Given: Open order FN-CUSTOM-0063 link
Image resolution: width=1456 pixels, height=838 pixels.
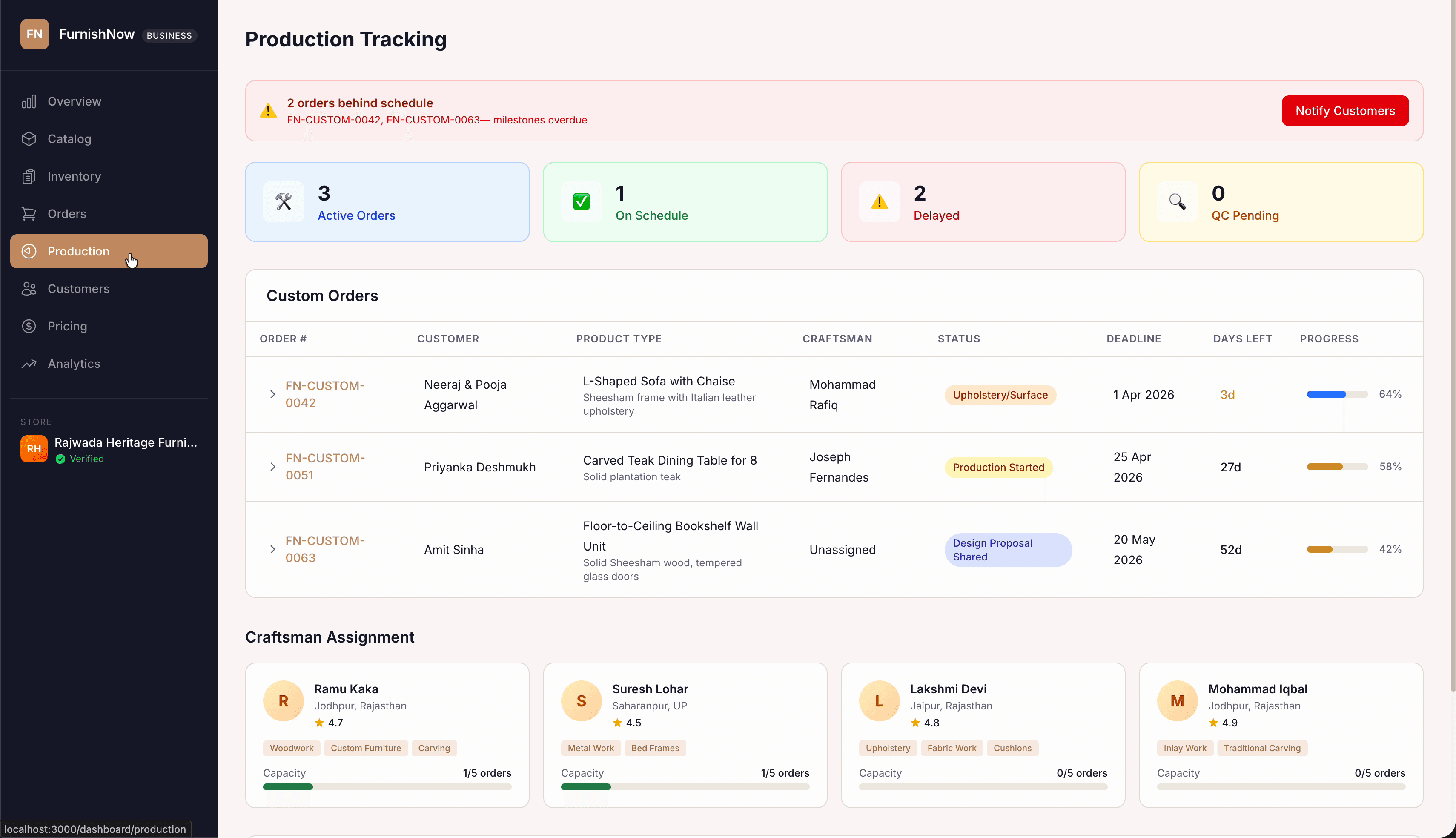Looking at the screenshot, I should coord(325,549).
